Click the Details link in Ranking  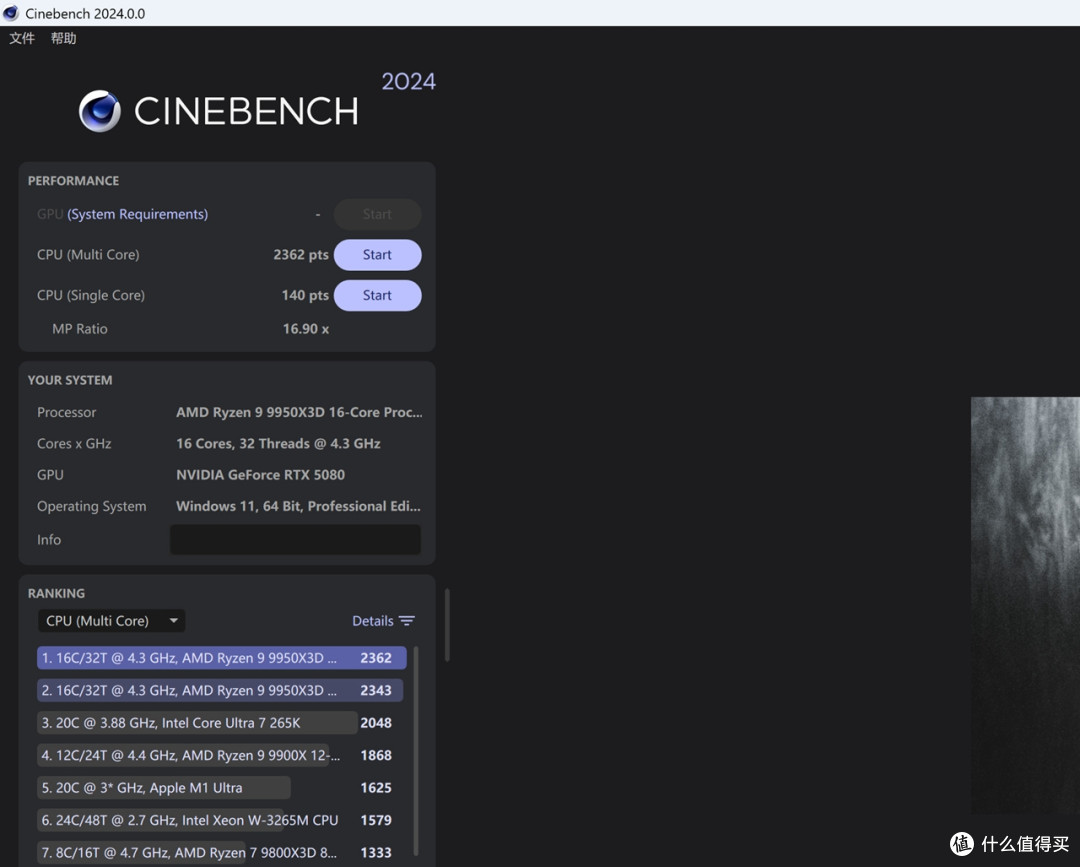[373, 621]
